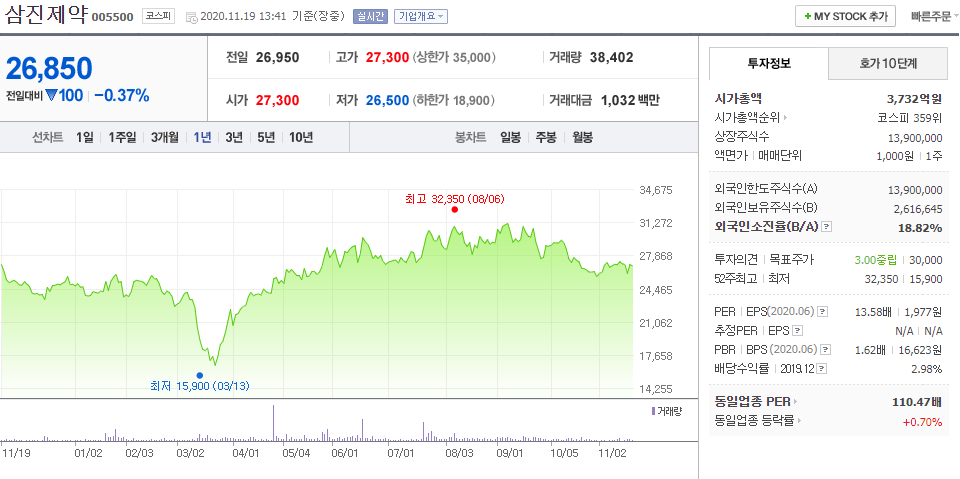960x479 pixels.
Task: Click the 저가 value 26,500
Action: [x=387, y=100]
